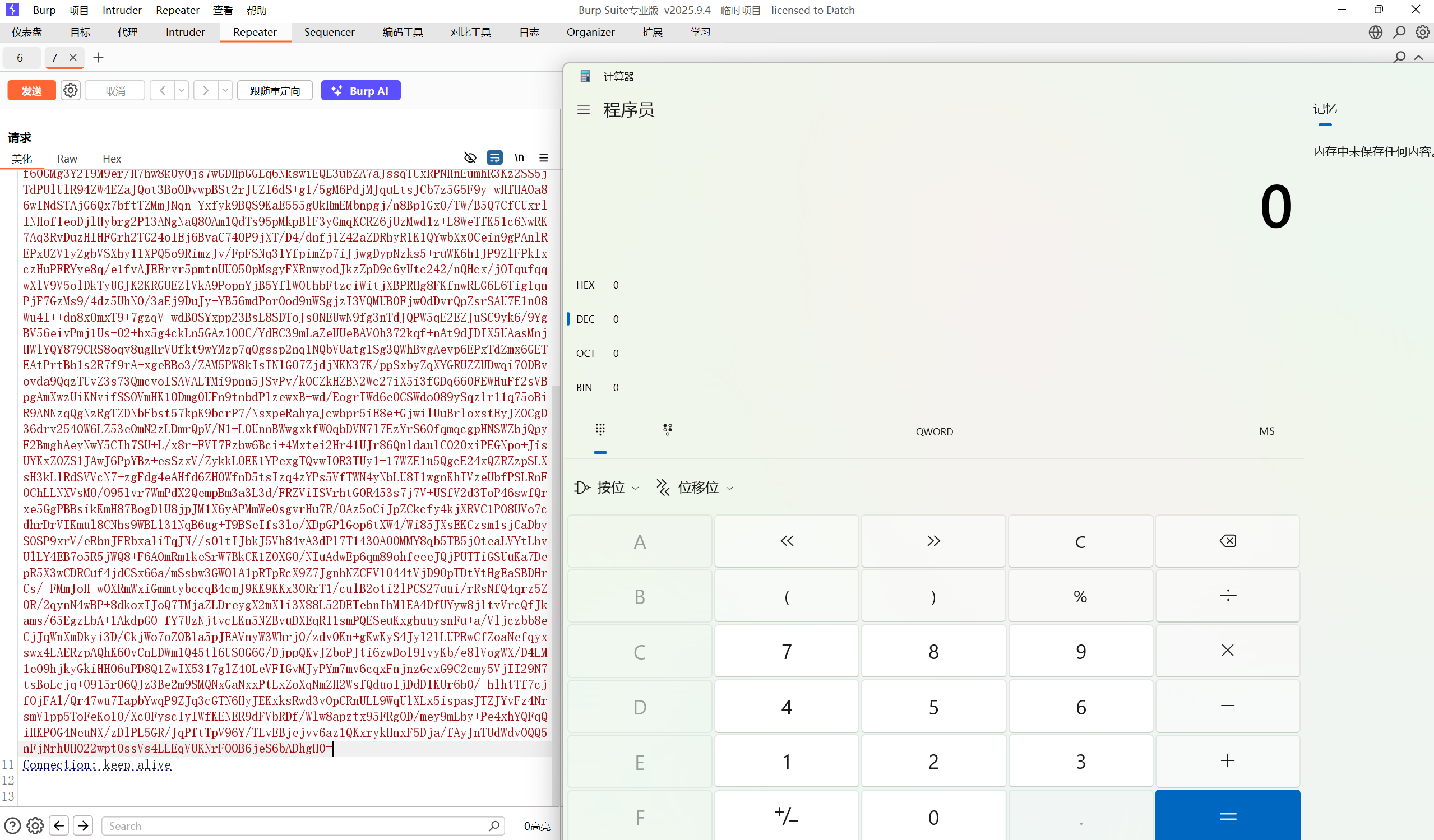Open calculator navigation hamburger menu
Image resolution: width=1434 pixels, height=840 pixels.
click(583, 110)
